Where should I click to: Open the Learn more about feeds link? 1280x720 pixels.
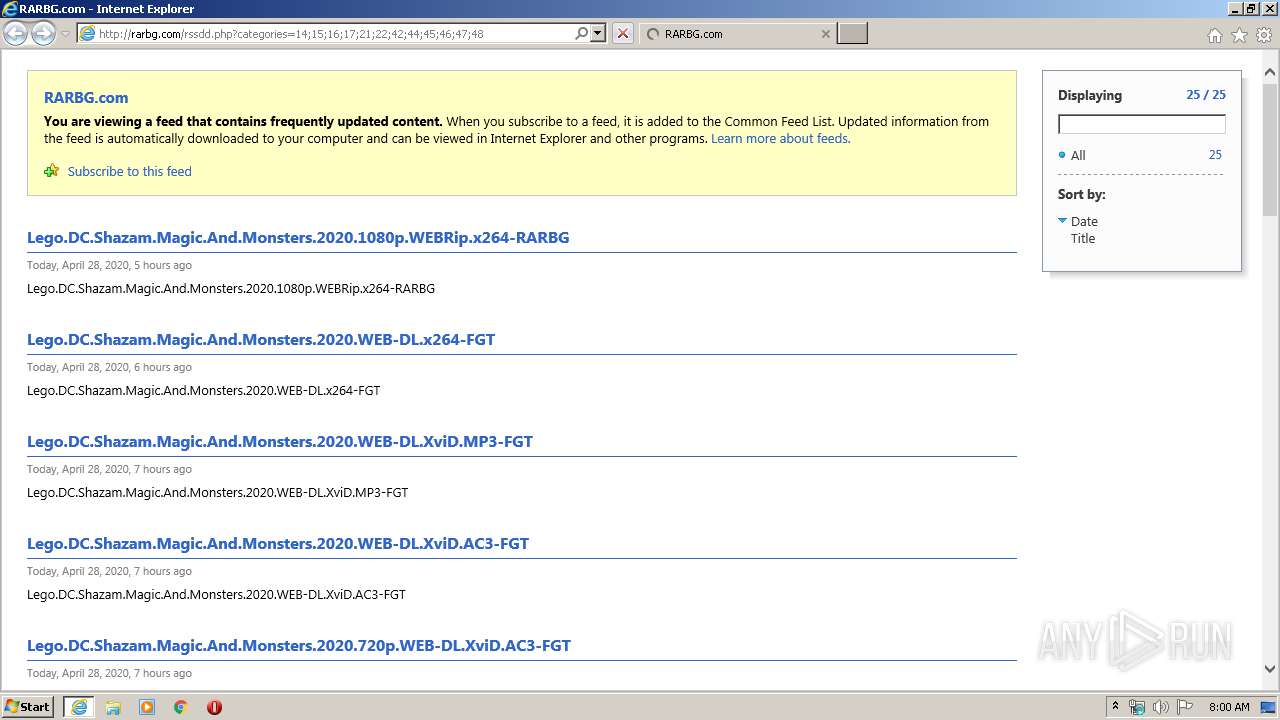[x=780, y=139]
